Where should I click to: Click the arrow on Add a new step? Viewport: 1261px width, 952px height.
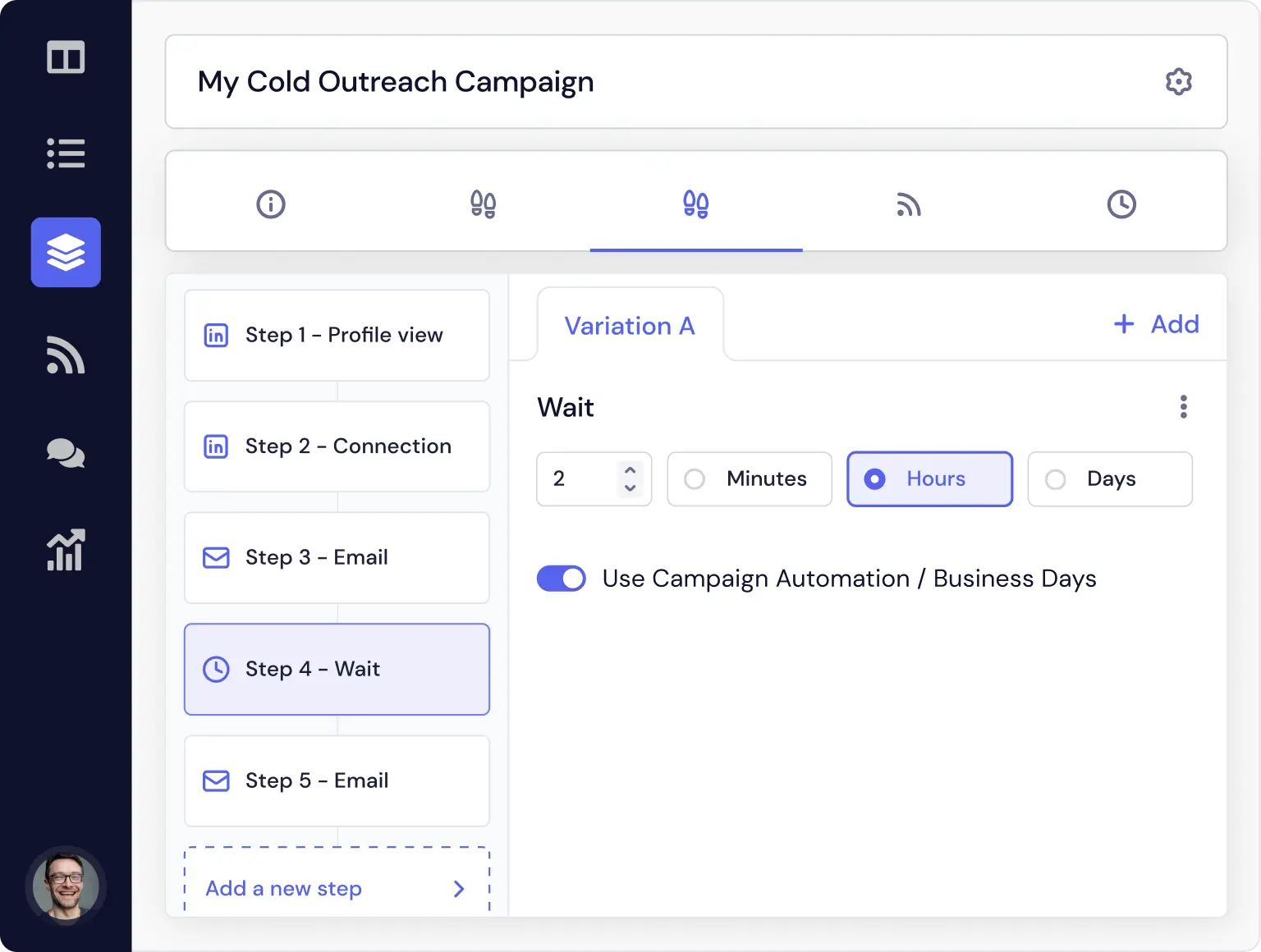[x=459, y=889]
